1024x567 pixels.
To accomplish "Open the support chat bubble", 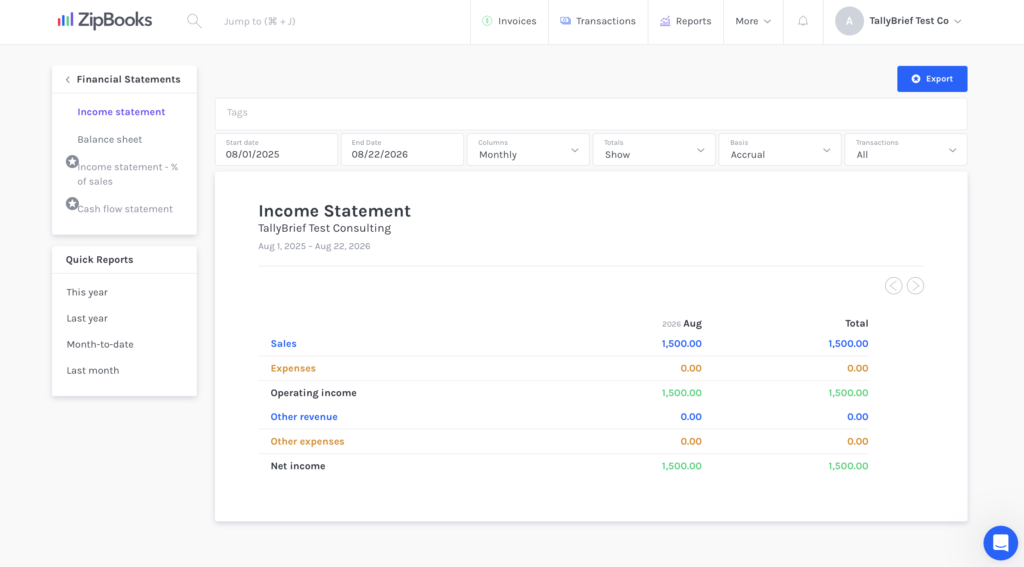I will click(x=1000, y=542).
